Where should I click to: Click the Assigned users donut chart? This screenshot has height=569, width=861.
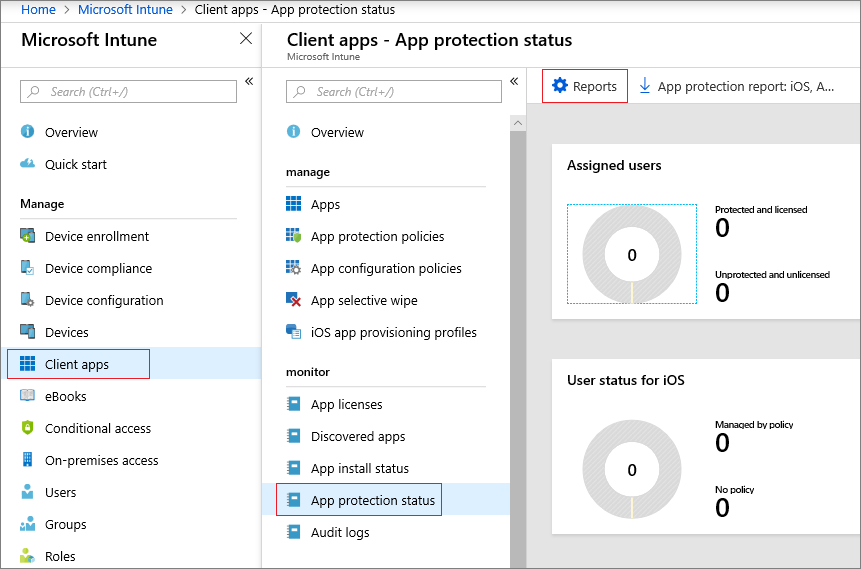pyautogui.click(x=632, y=254)
